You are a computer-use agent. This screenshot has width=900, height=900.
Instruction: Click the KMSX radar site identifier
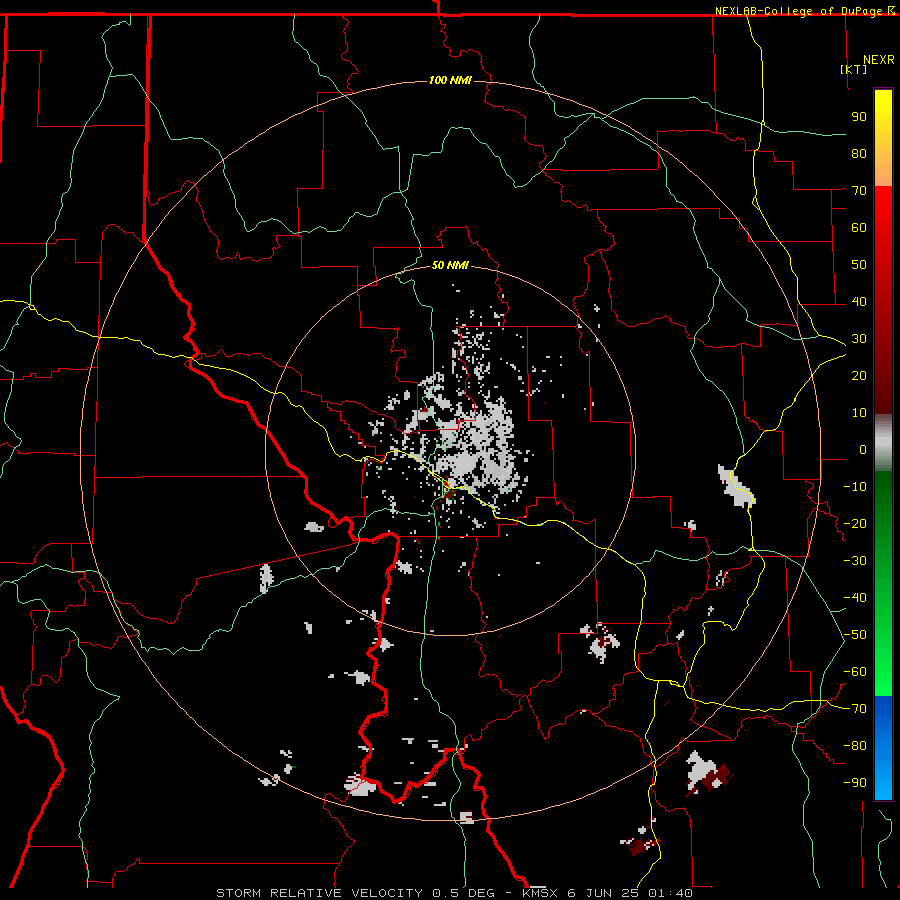coord(540,893)
